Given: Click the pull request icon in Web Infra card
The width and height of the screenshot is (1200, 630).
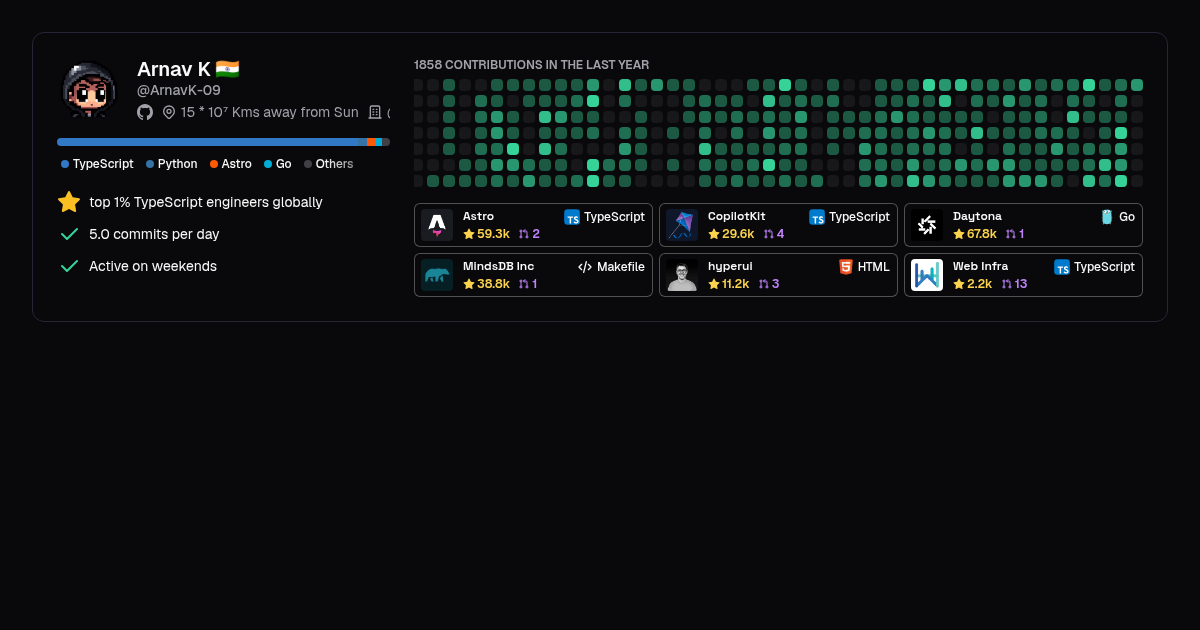Looking at the screenshot, I should point(1007,284).
